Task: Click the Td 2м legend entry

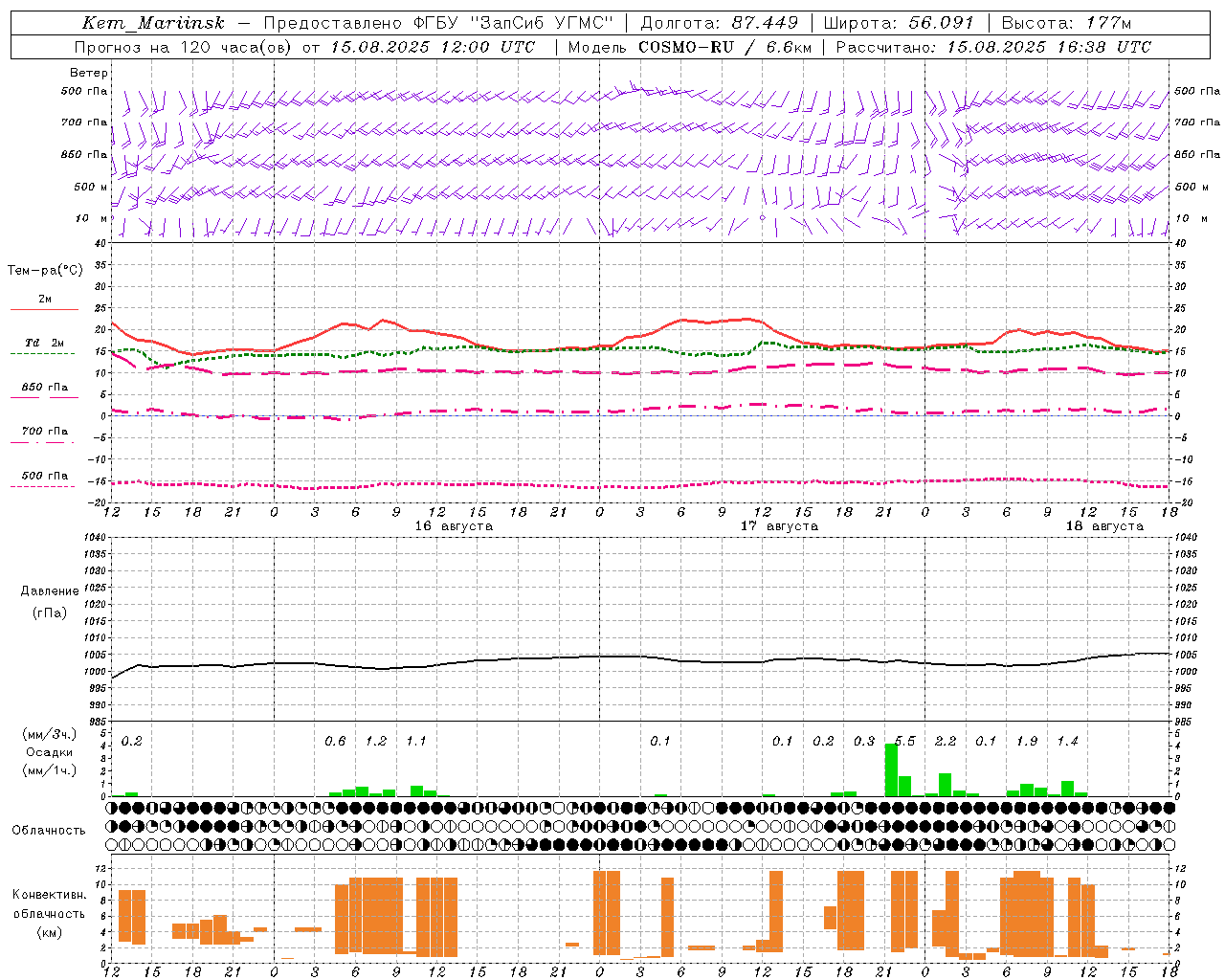Action: [x=44, y=343]
